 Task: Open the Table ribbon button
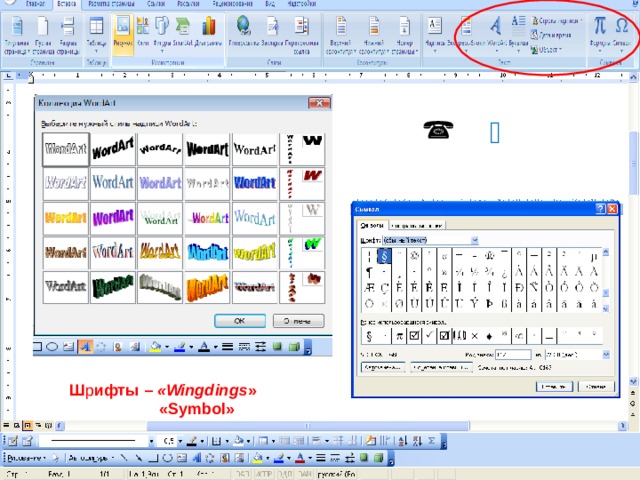pyautogui.click(x=96, y=35)
